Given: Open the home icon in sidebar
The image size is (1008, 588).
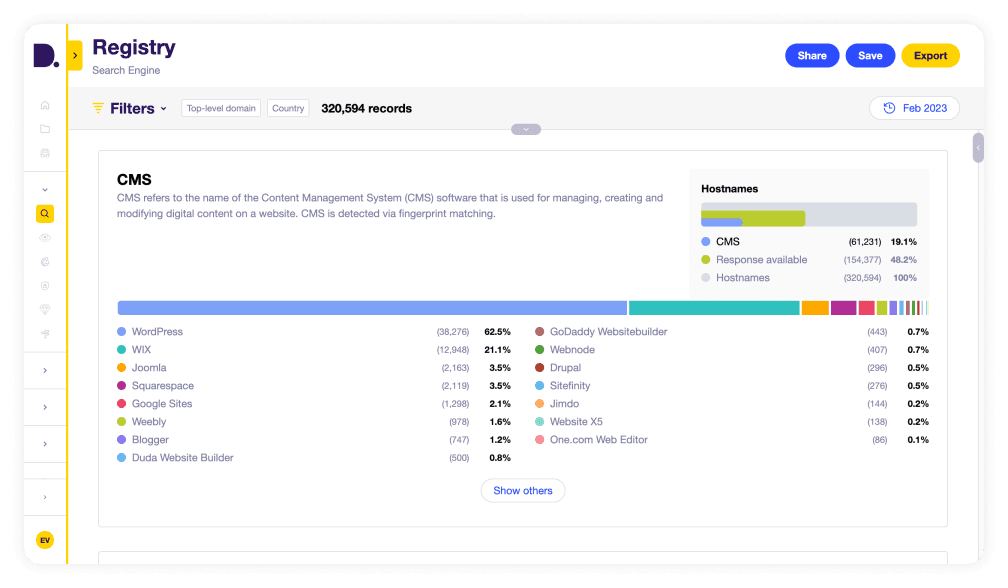Looking at the screenshot, I should [45, 105].
